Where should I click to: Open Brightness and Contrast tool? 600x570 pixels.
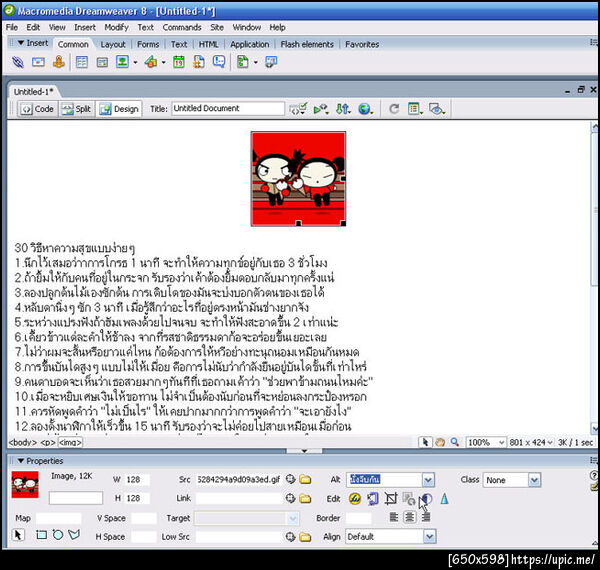pyautogui.click(x=427, y=499)
